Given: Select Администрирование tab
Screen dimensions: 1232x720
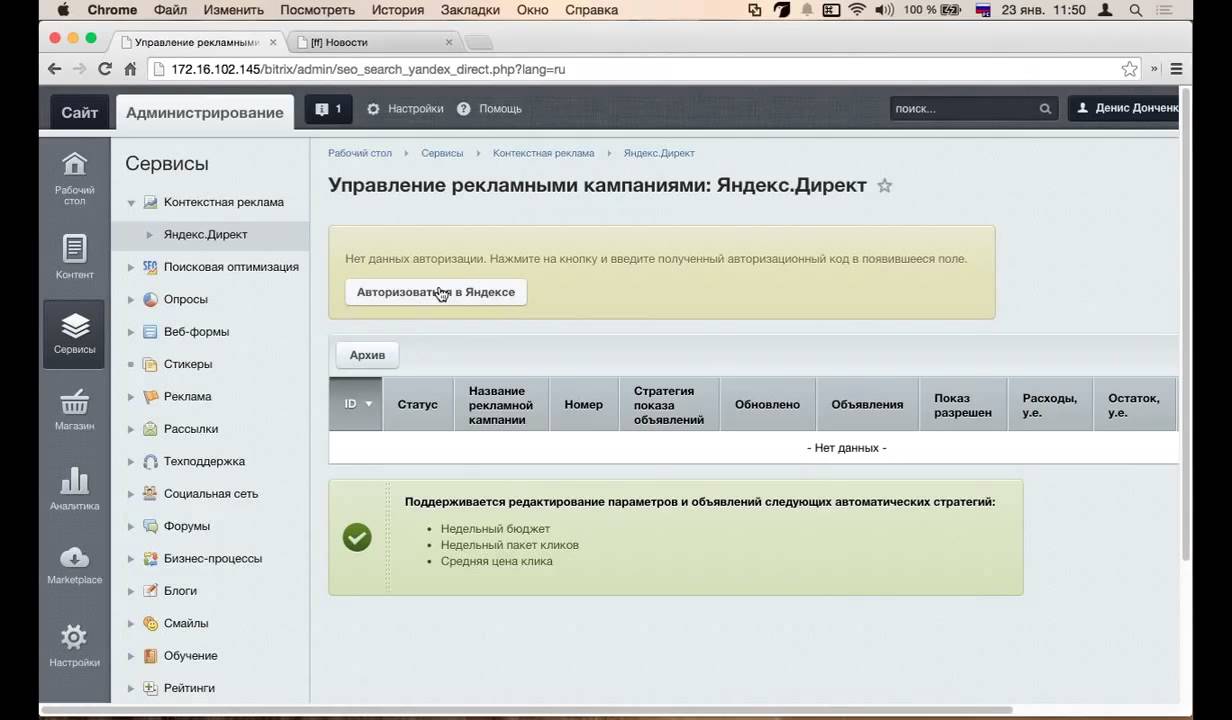Looking at the screenshot, I should [x=205, y=112].
